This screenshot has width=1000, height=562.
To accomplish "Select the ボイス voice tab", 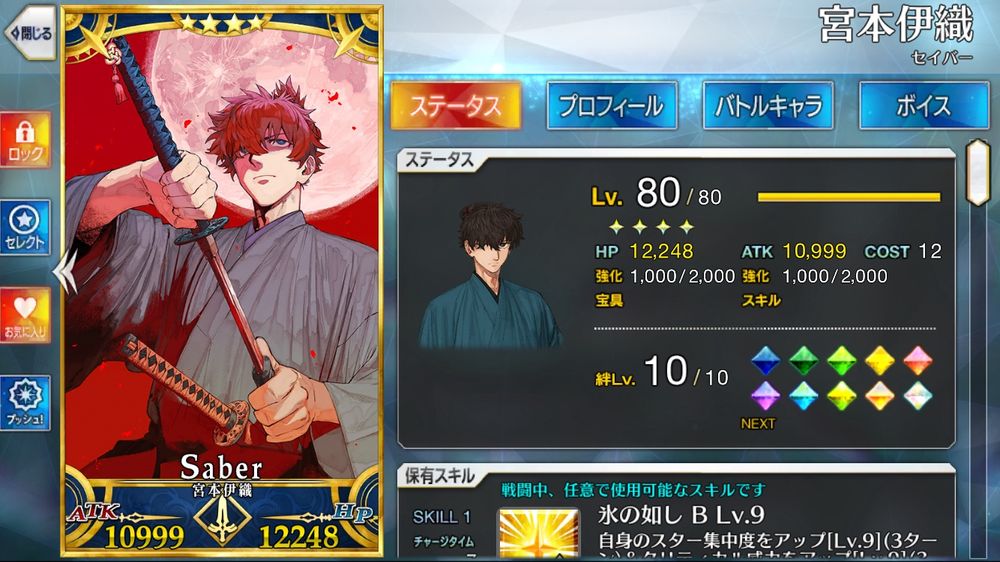I will [x=924, y=106].
